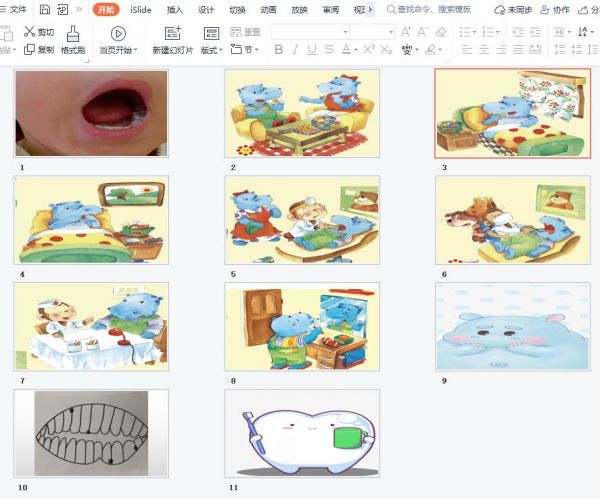Expand the 当页开始 dropdown arrow
This screenshot has height=499, width=600.
coord(135,50)
